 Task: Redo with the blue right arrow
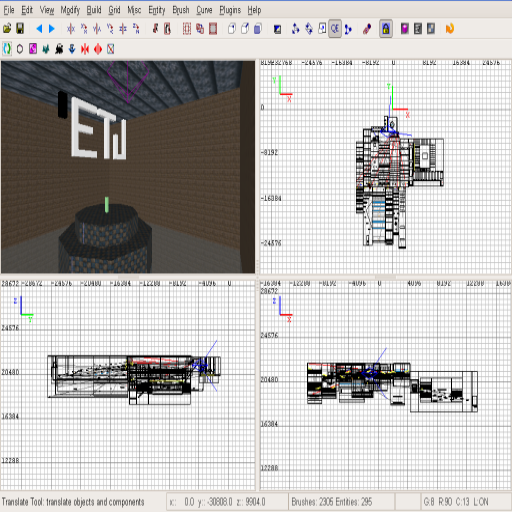tap(52, 29)
